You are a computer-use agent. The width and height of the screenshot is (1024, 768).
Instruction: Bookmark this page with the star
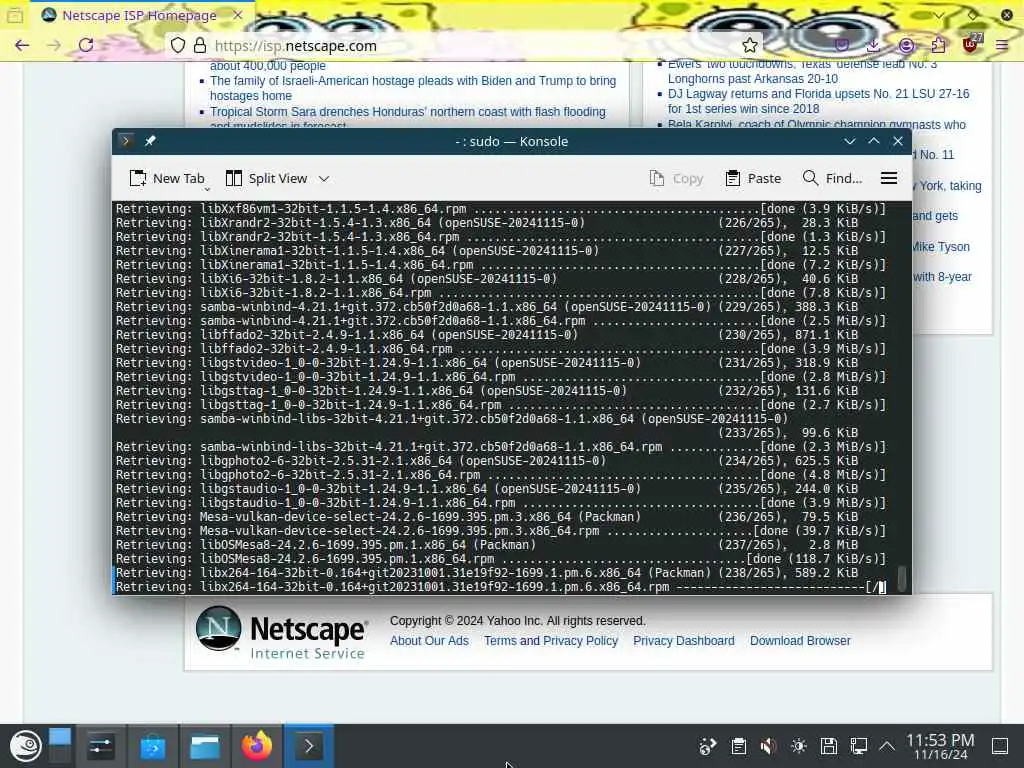coord(750,46)
